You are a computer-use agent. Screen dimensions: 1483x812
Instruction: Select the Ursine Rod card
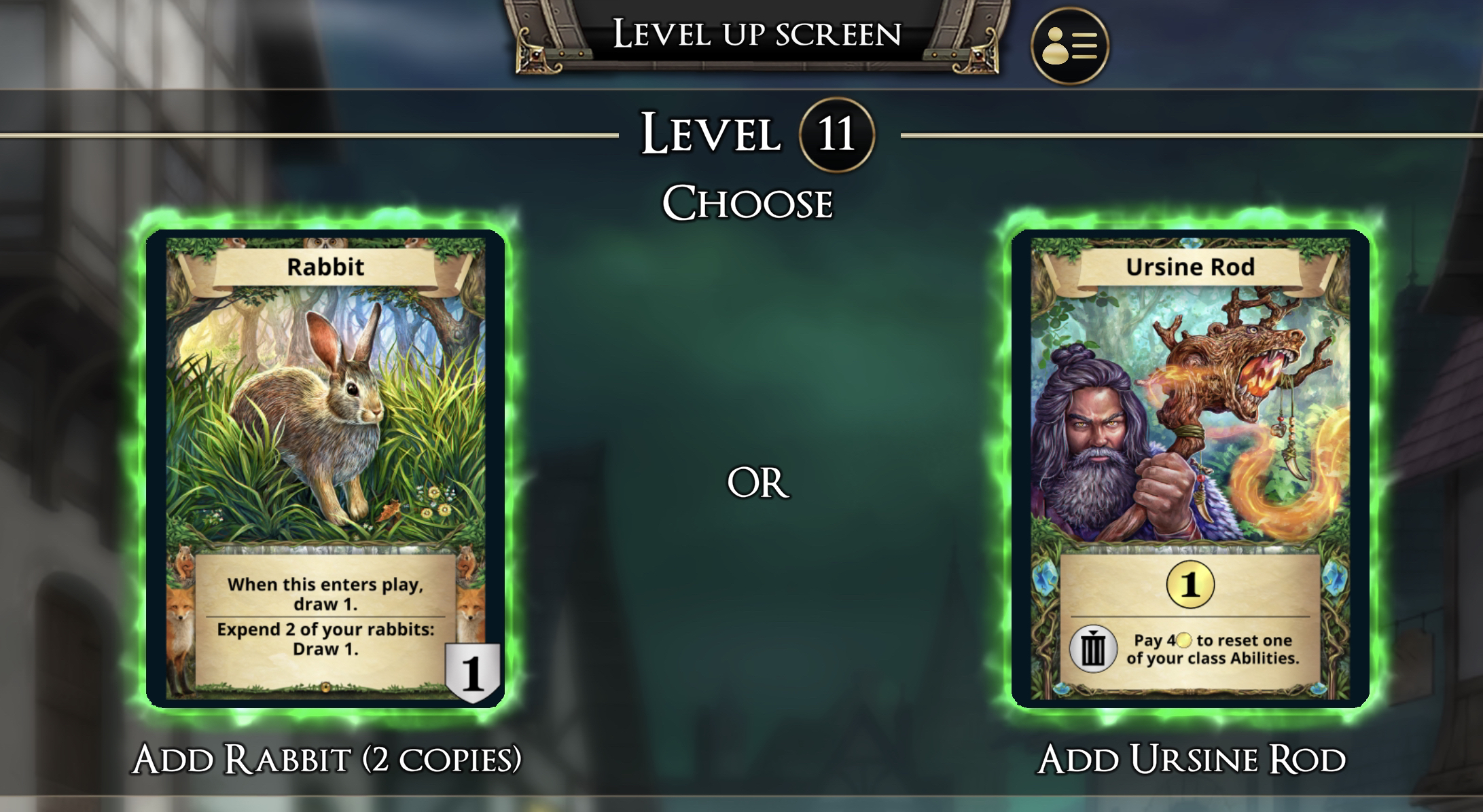point(1190,468)
